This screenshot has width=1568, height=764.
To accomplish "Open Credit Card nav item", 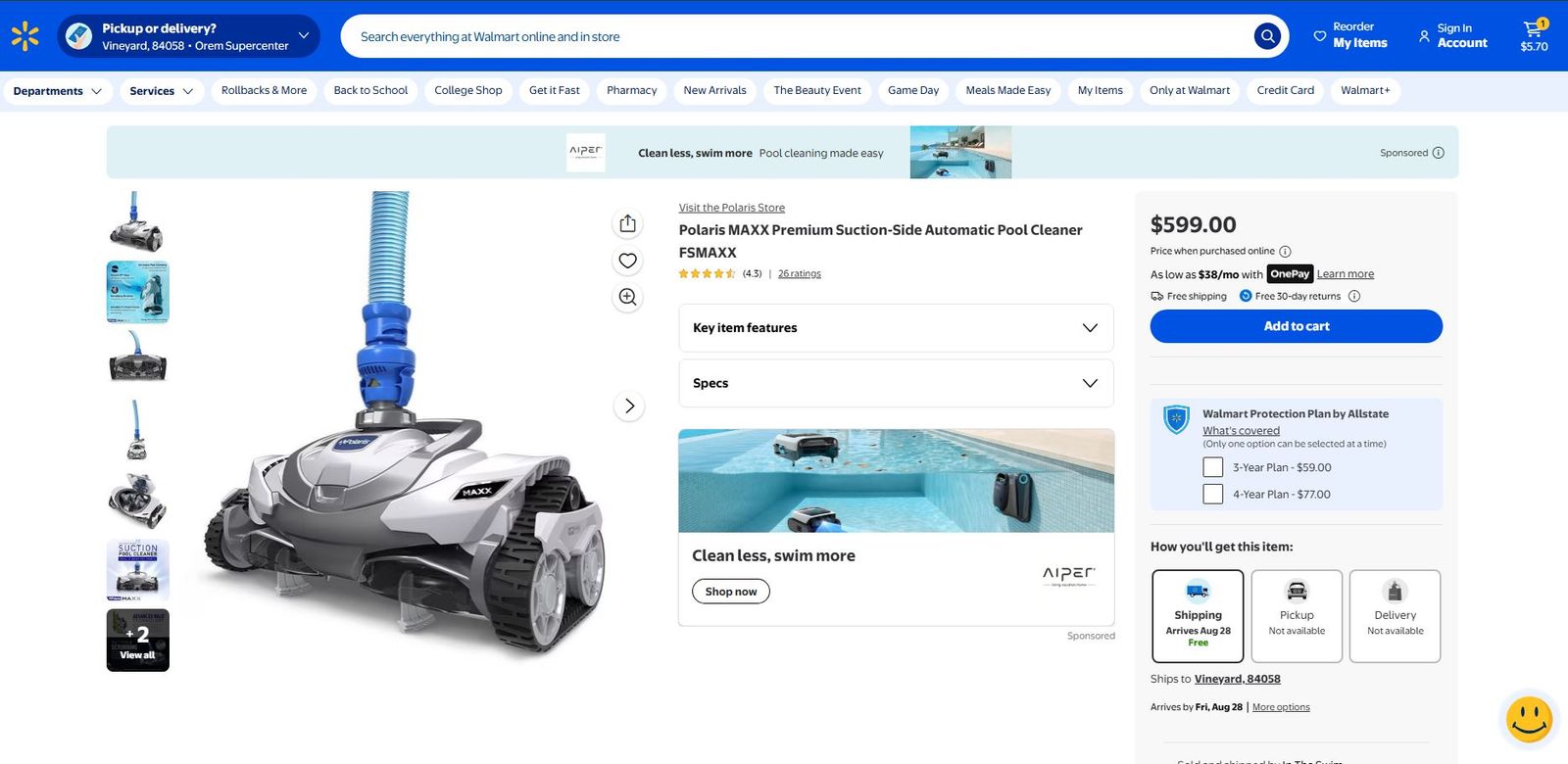I will coord(1286,90).
